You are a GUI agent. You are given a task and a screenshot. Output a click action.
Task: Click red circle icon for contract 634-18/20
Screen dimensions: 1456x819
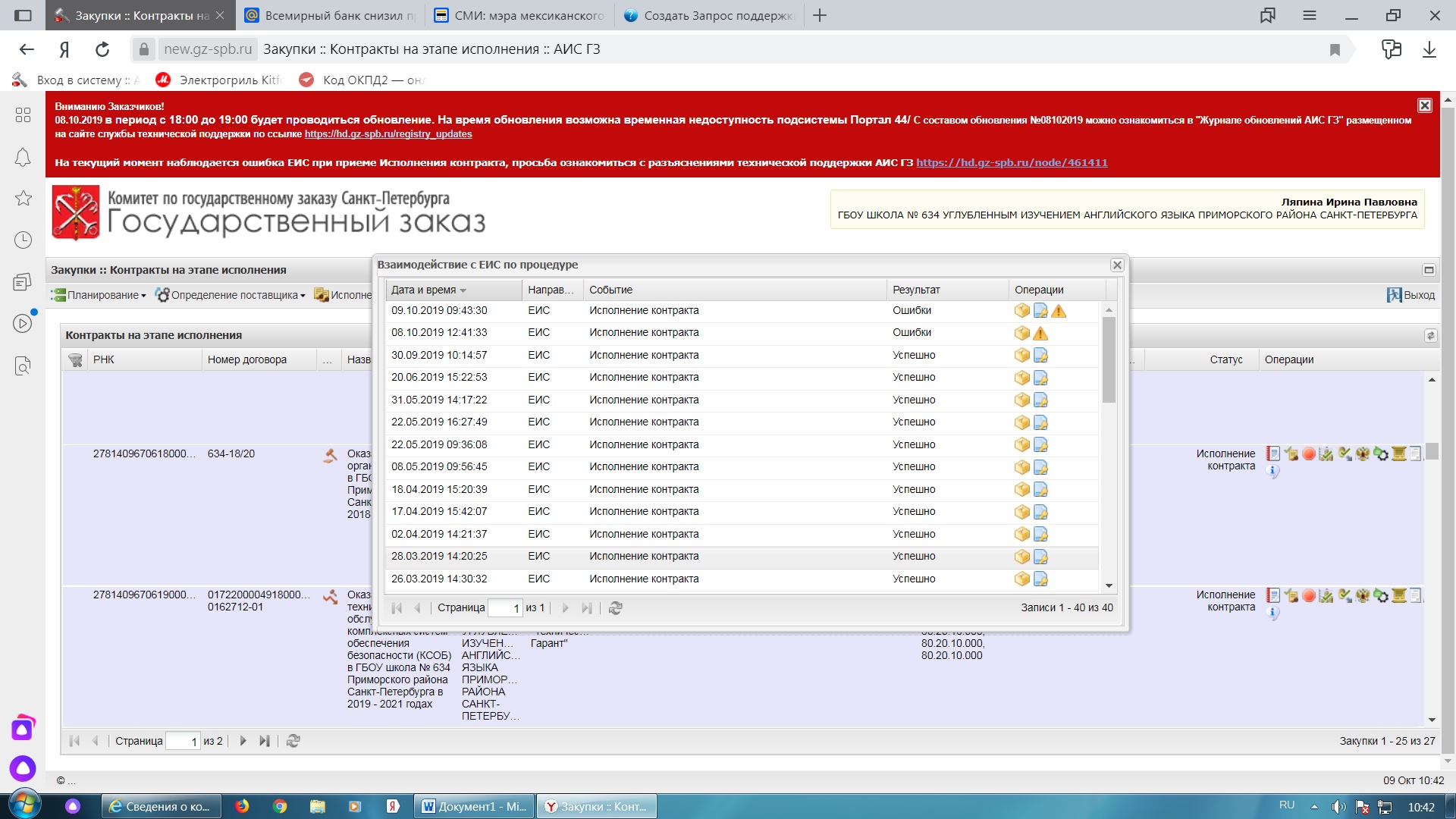click(1309, 454)
